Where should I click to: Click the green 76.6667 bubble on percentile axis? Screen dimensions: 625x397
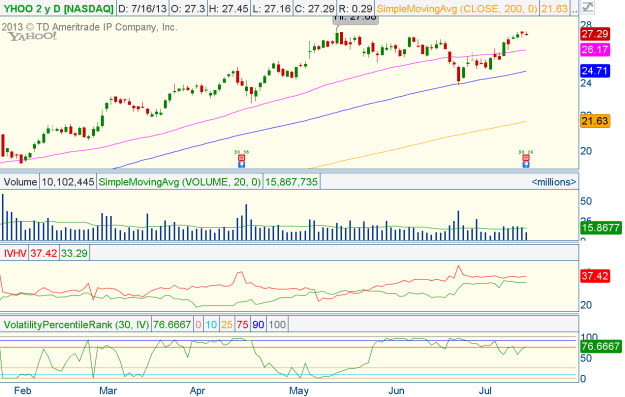tap(601, 346)
